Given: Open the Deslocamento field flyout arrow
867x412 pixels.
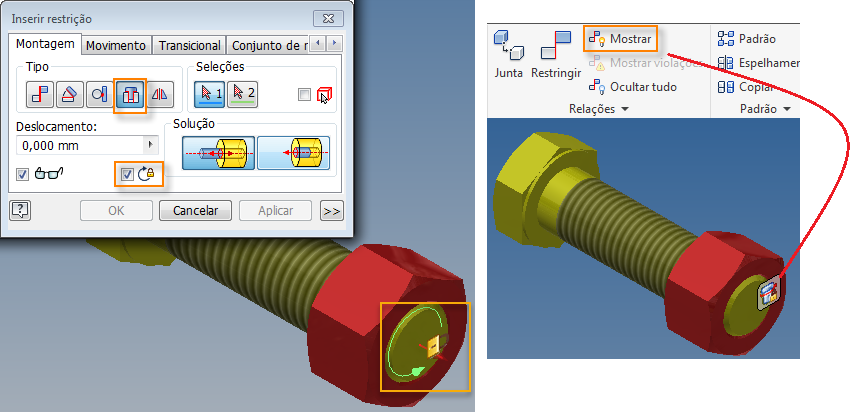Looking at the screenshot, I should click(150, 146).
